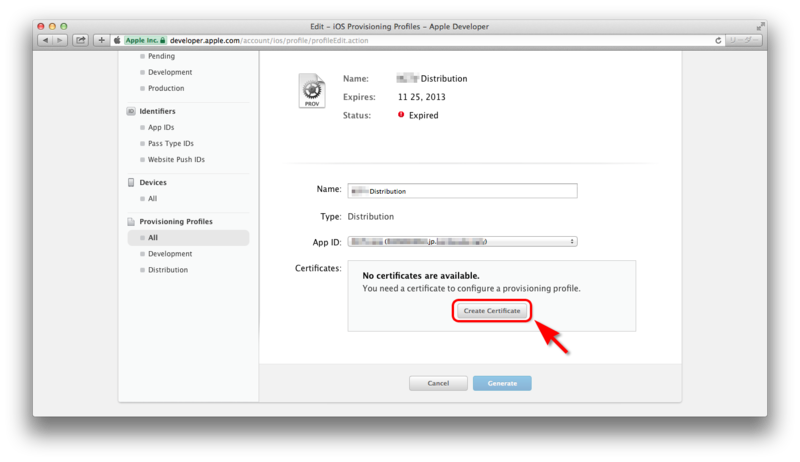The width and height of the screenshot is (800, 462).
Task: Click the expiry date 11 25, 2013
Action: (421, 97)
